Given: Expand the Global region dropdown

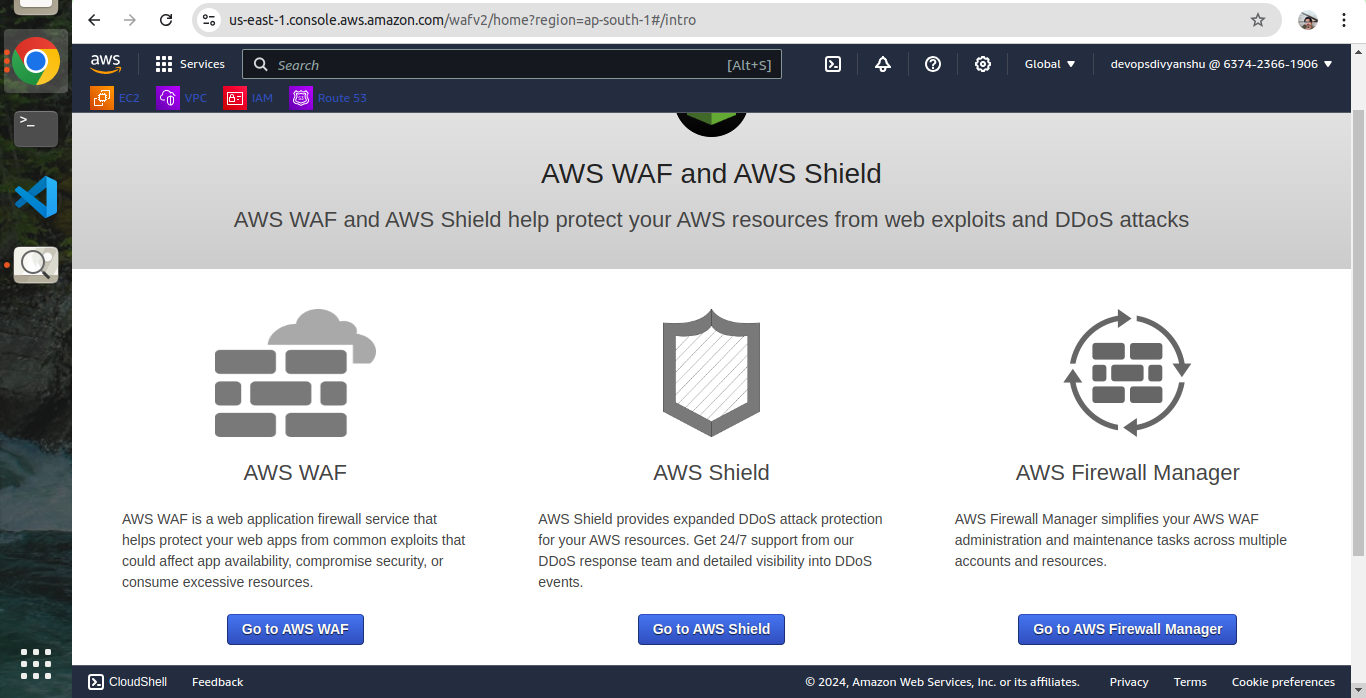Looking at the screenshot, I should (1050, 64).
